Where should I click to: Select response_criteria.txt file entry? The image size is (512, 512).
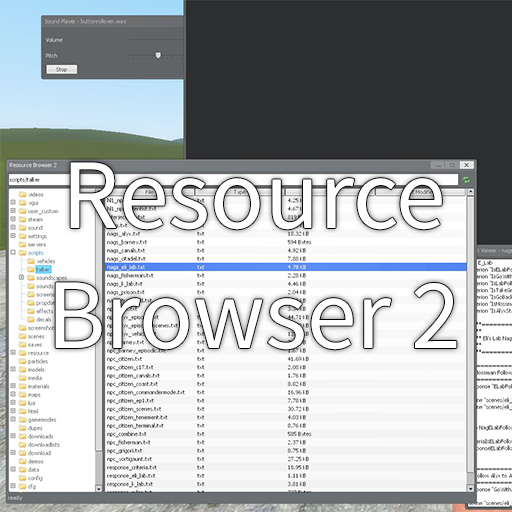(132, 467)
